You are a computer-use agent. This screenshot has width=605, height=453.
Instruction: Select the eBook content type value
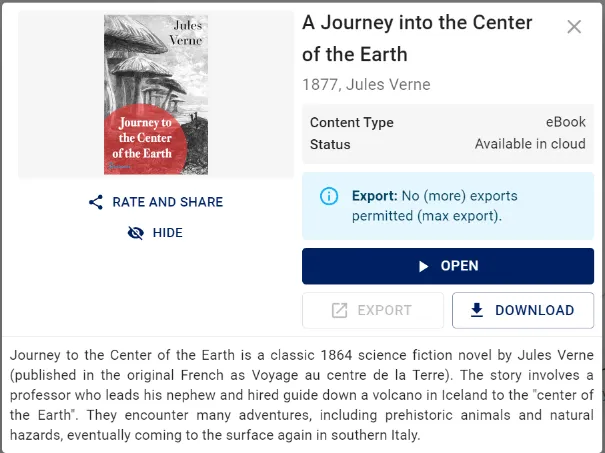(x=565, y=122)
